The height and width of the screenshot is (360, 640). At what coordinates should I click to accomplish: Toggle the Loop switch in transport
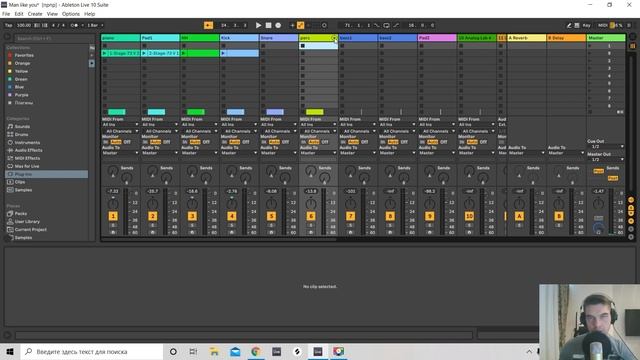[x=386, y=25]
